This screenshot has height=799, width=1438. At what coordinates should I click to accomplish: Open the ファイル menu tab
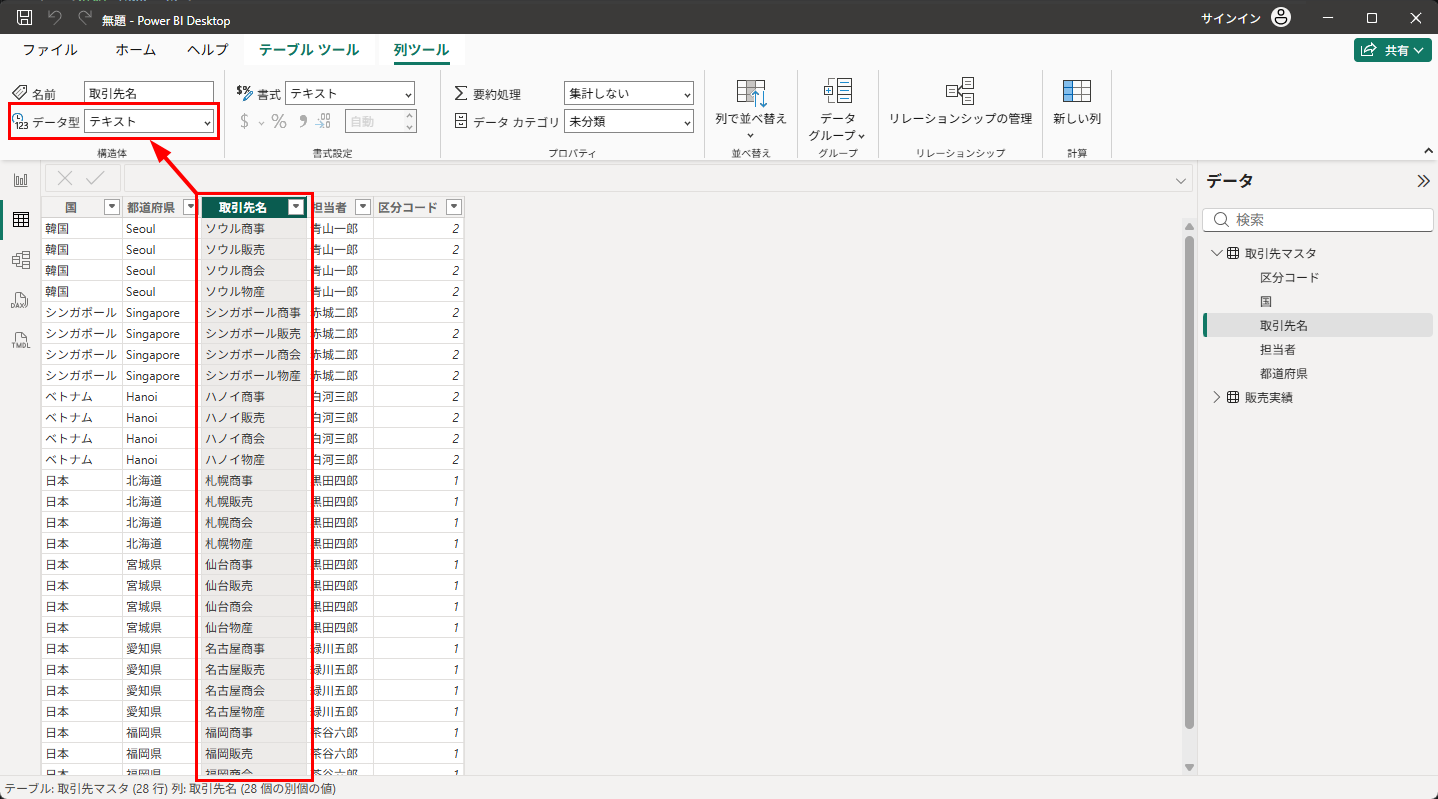50,50
